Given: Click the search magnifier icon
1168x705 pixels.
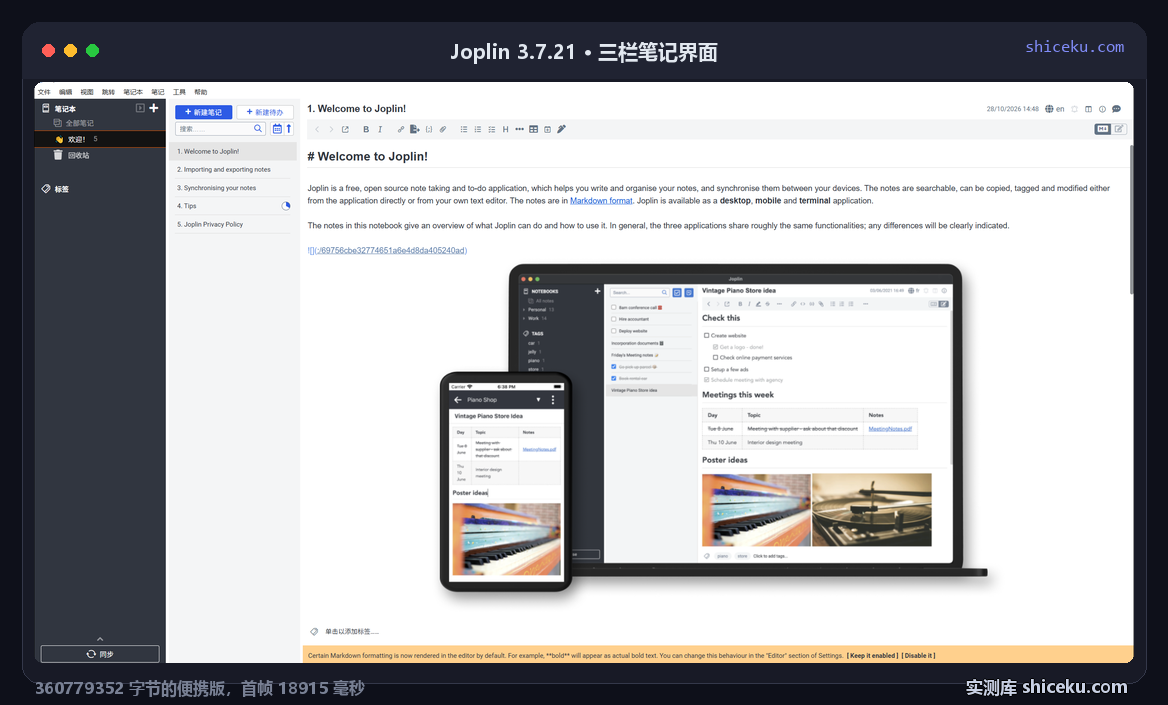Looking at the screenshot, I should click(x=258, y=129).
